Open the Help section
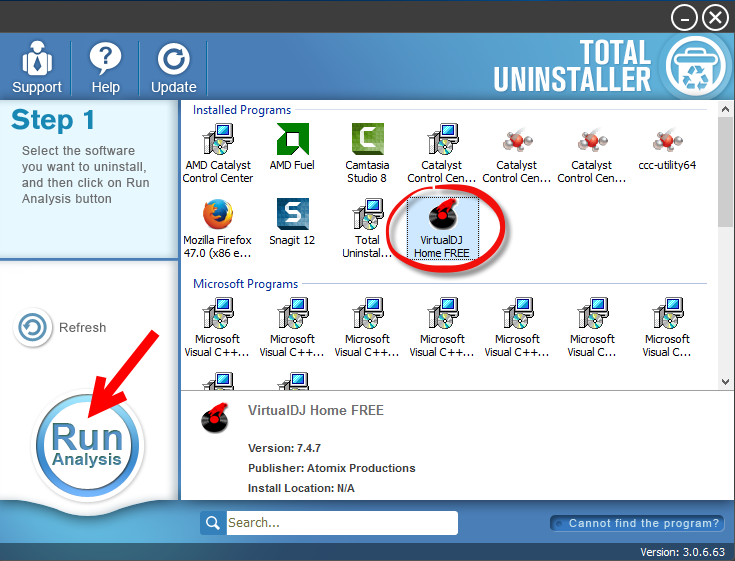The height and width of the screenshot is (561, 735). pos(105,68)
